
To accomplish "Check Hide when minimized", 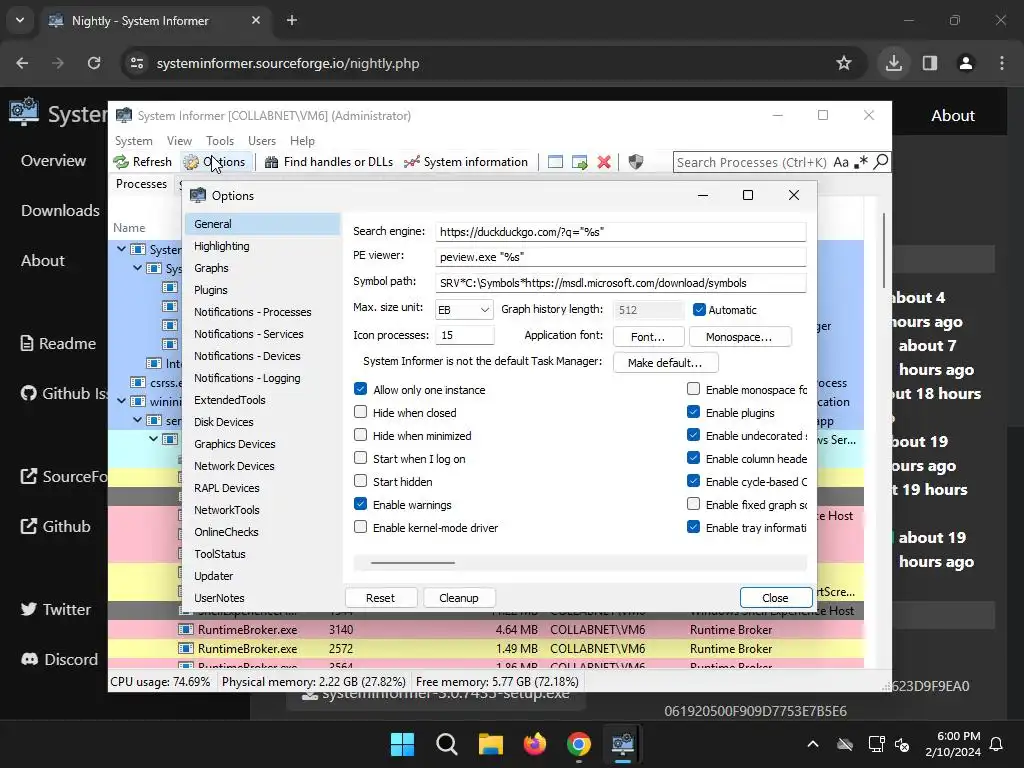I will (360, 435).
